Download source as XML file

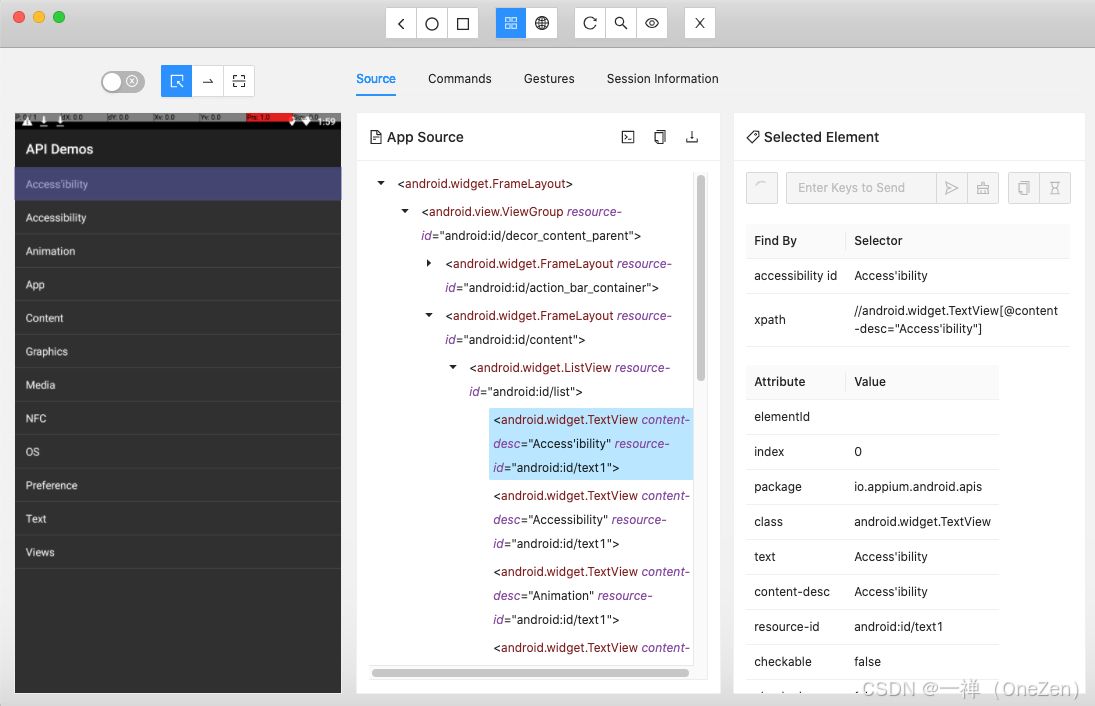click(x=692, y=138)
